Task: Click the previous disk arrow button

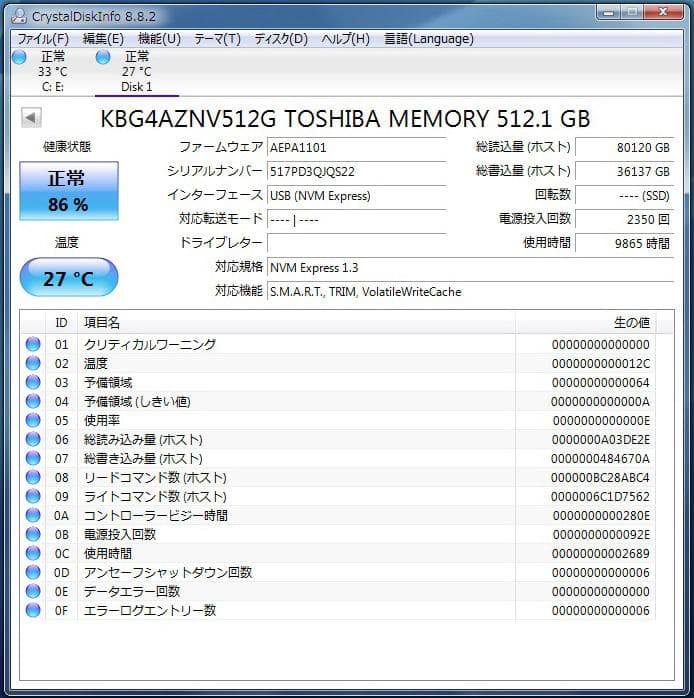Action: click(x=31, y=118)
